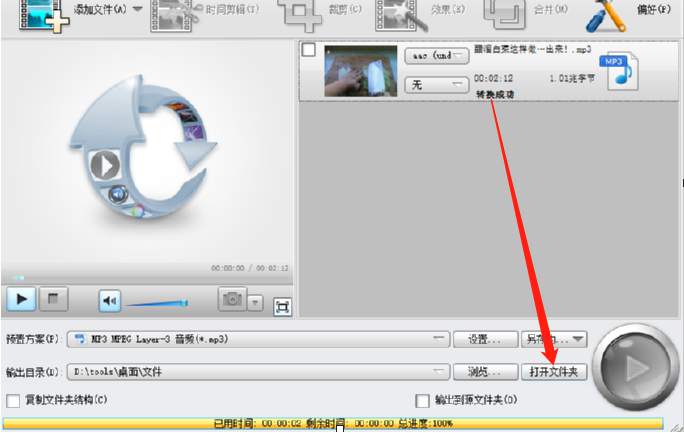This screenshot has width=684, height=433.
Task: Open the 输出目录 path combo box
Action: 258,372
